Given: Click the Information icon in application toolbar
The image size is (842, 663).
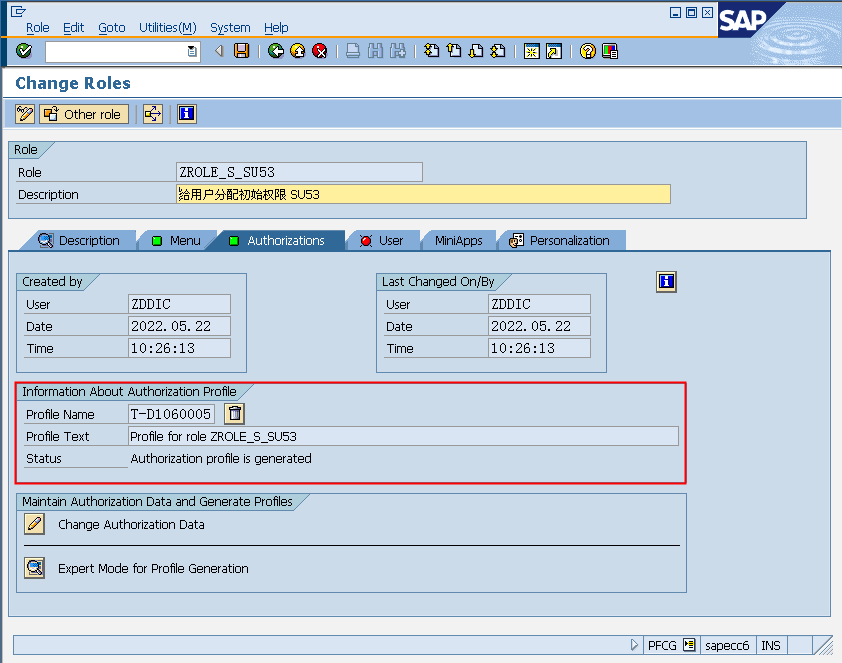Looking at the screenshot, I should pos(187,114).
